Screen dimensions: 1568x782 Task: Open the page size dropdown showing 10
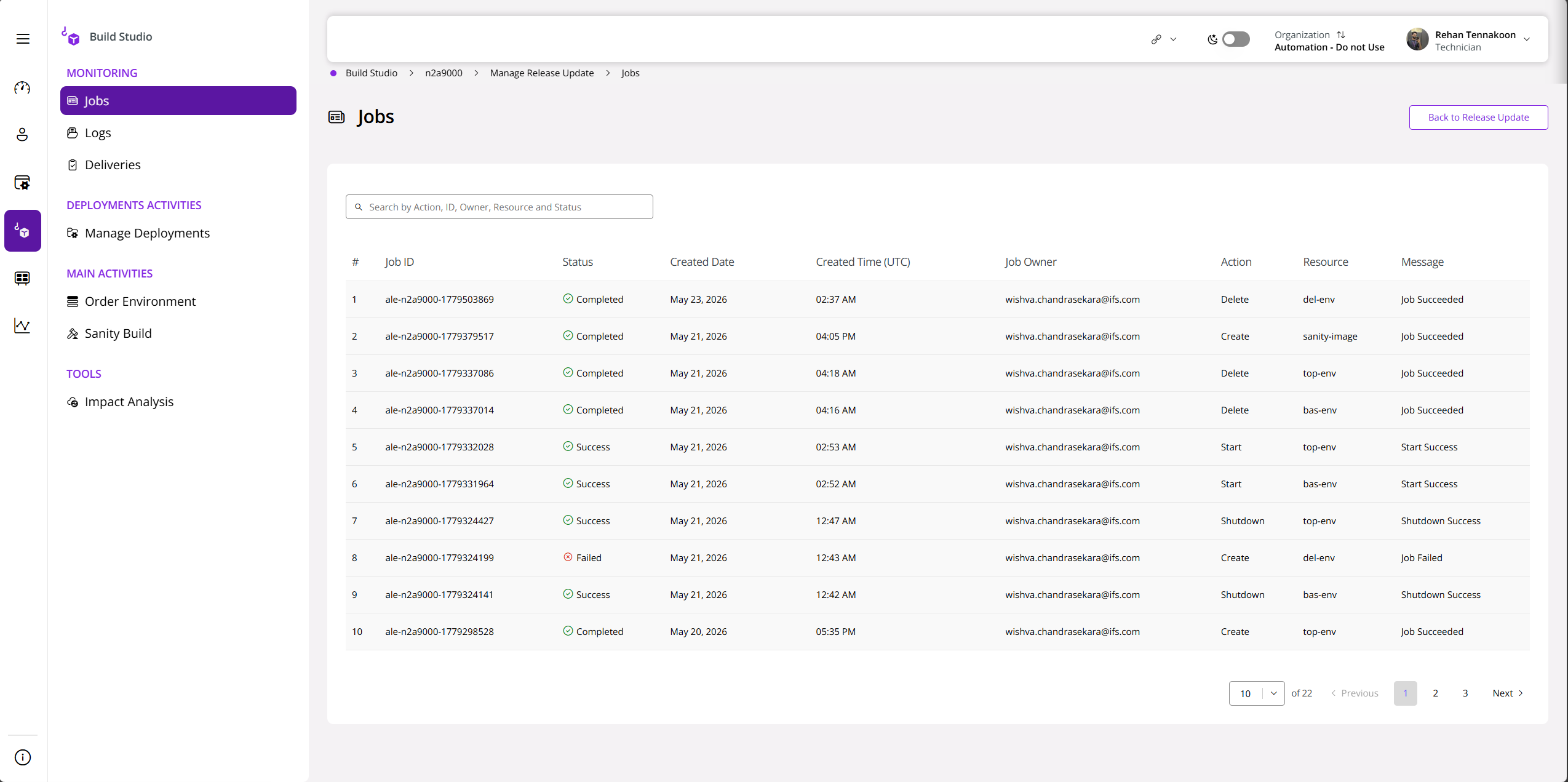pyautogui.click(x=1256, y=693)
